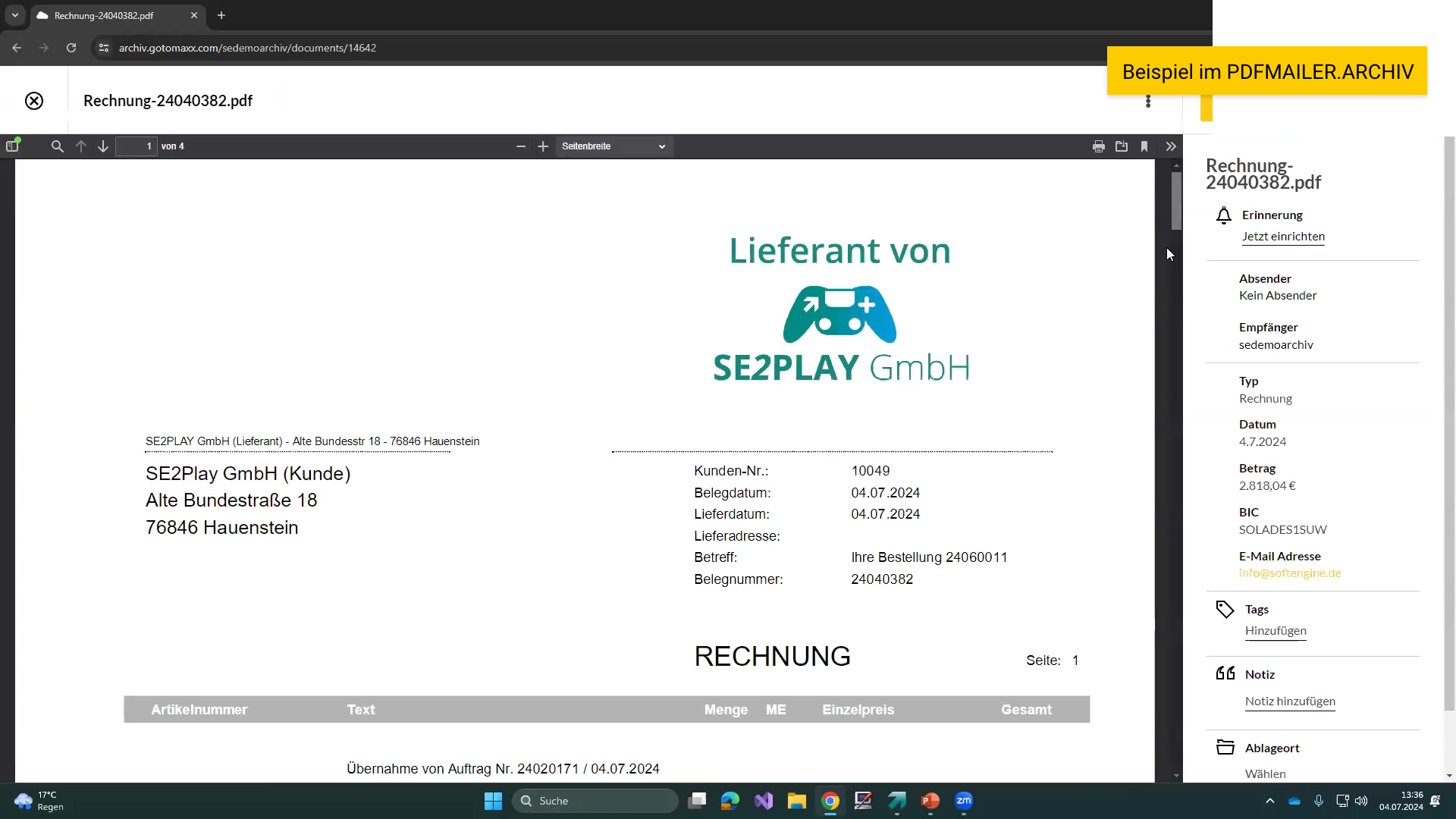This screenshot has width=1456, height=819.
Task: Click the Kunden-Nr. value 10049
Action: click(x=871, y=471)
